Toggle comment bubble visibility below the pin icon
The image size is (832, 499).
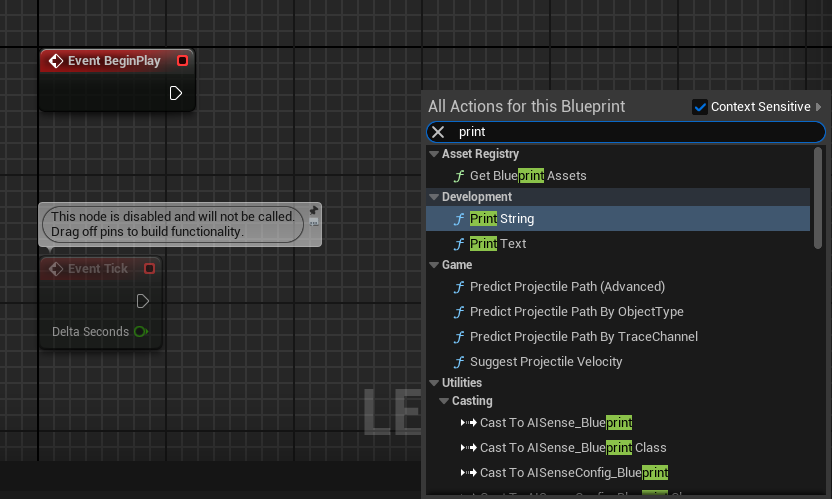click(x=314, y=222)
